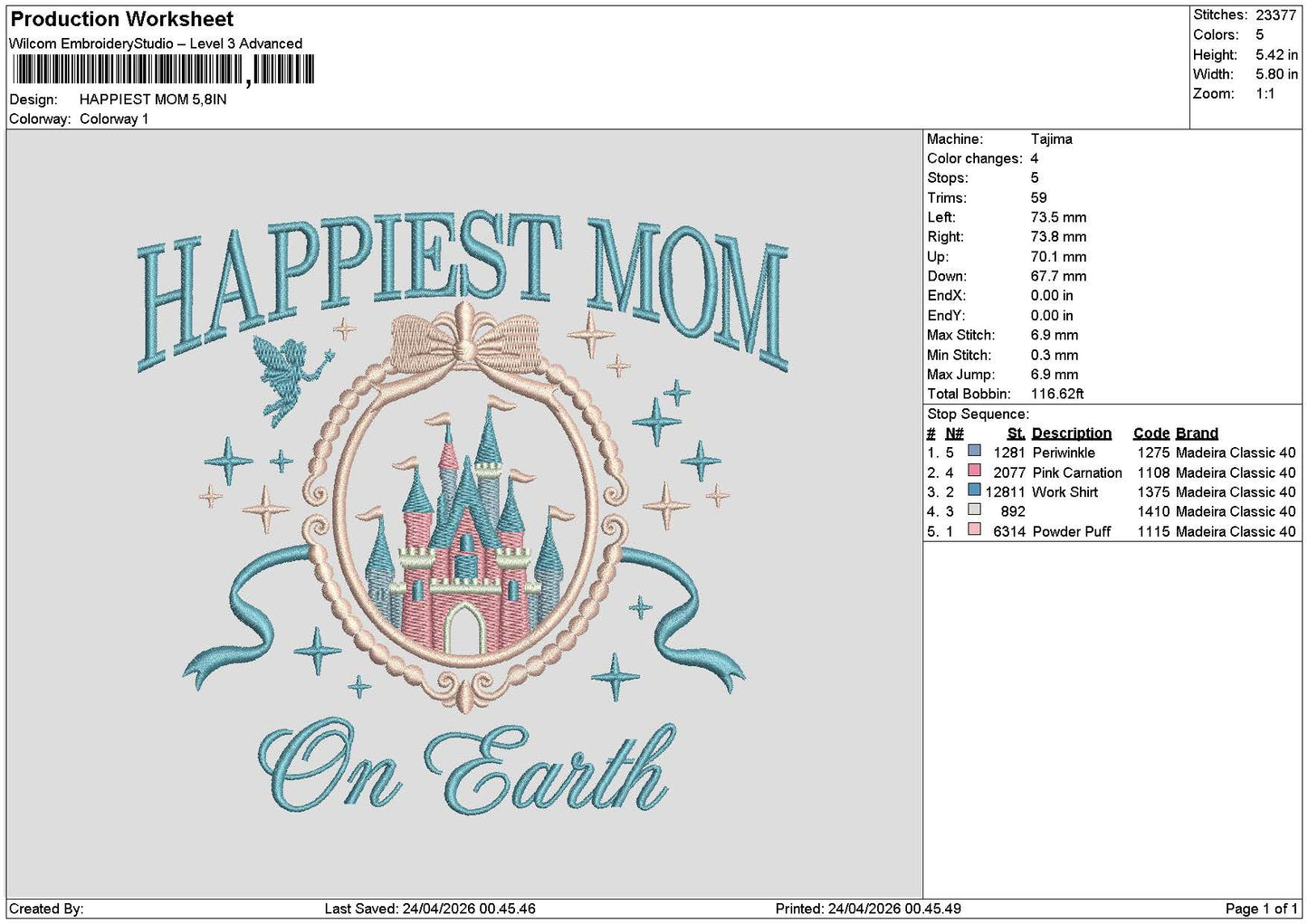This screenshot has width=1308, height=924.
Task: Click the Work Shirt color swatch
Action: 974,490
